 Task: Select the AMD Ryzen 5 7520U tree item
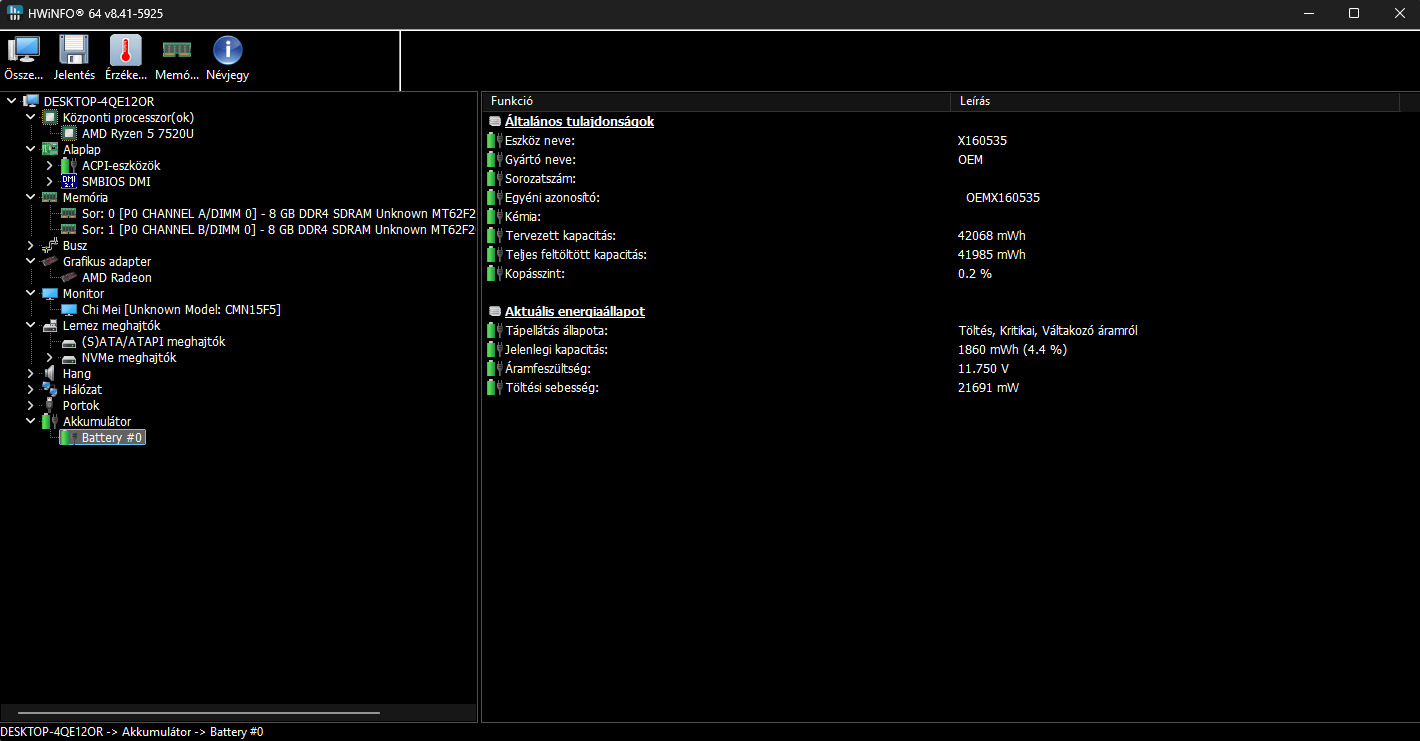(x=138, y=133)
